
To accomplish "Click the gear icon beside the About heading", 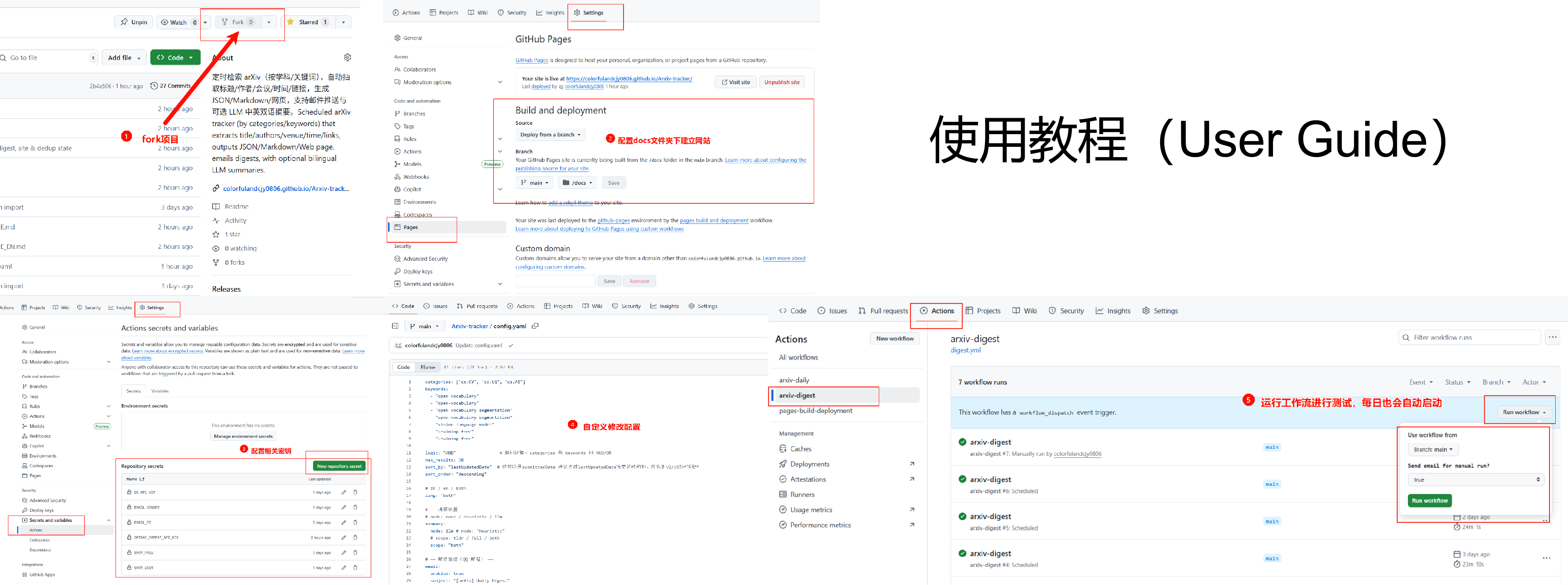I will 347,57.
